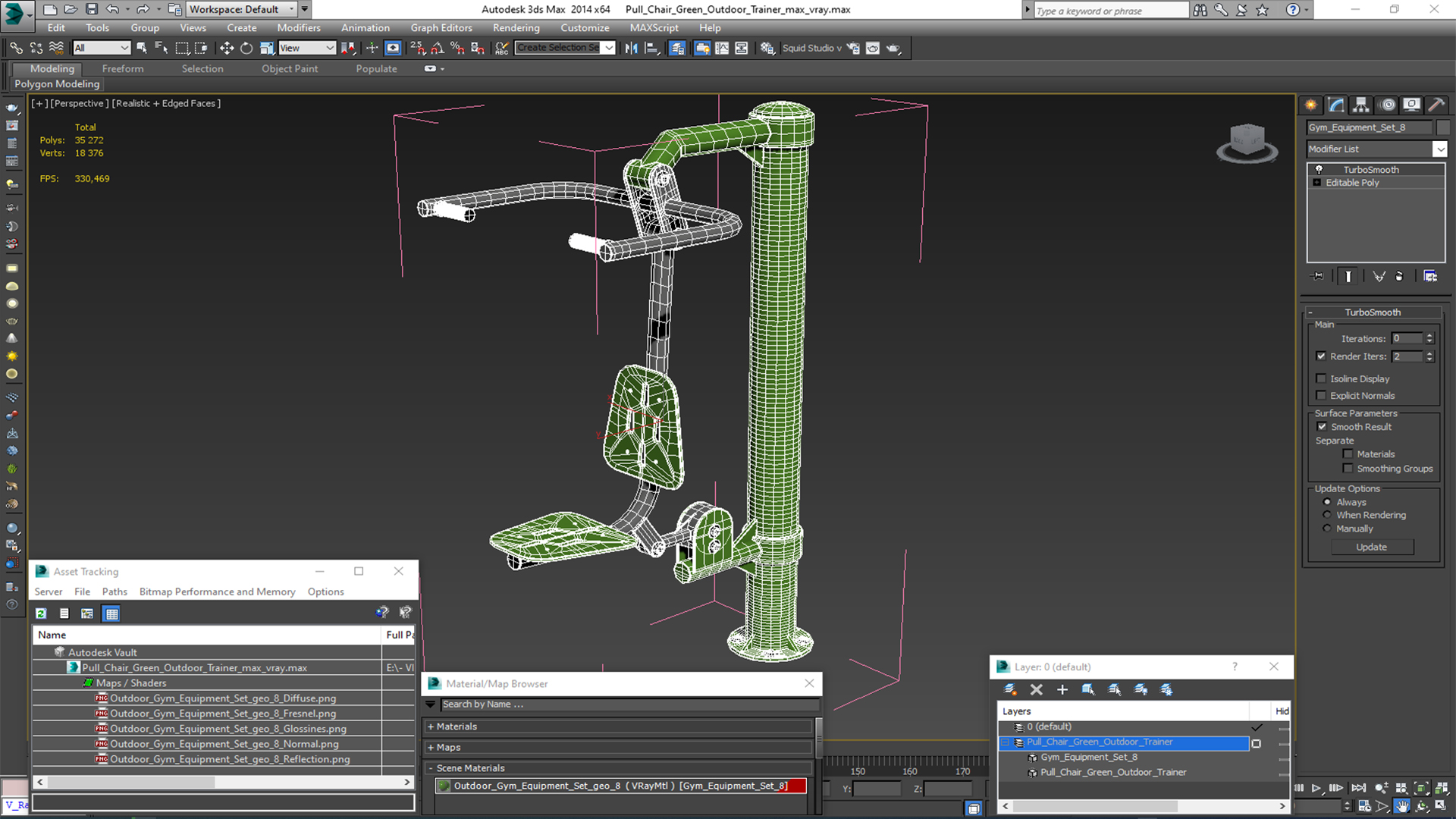Refresh the Asset Tracking list
The width and height of the screenshot is (1456, 819).
click(41, 613)
